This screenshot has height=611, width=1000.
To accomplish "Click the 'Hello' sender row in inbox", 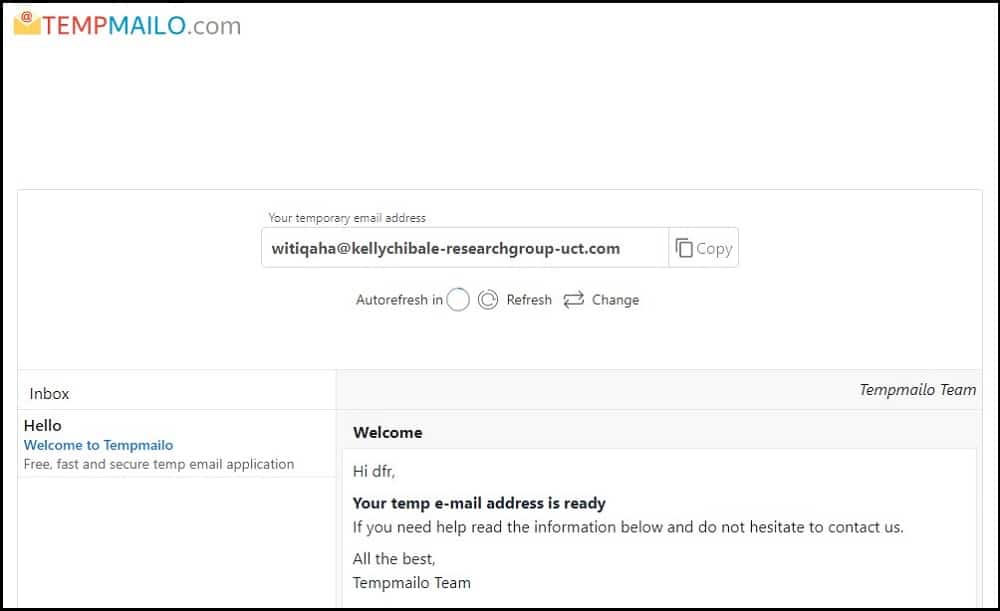I will [x=43, y=425].
